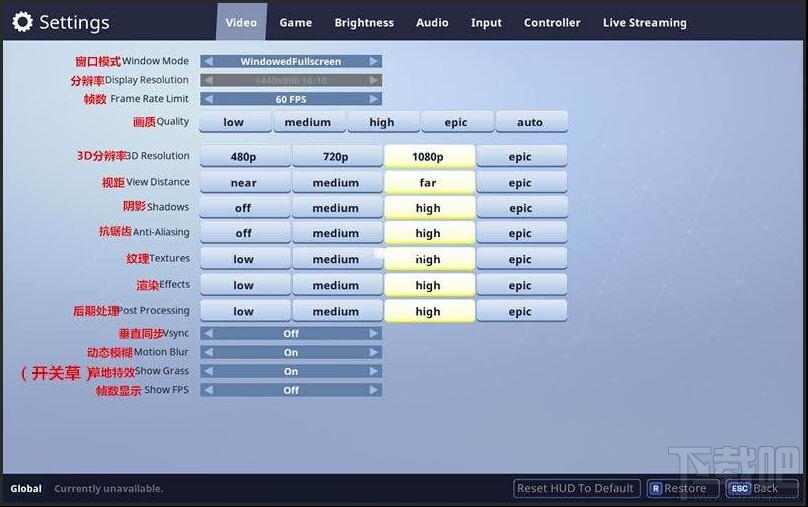Turn Anti-Aliasing off
This screenshot has width=808, height=507.
pos(245,233)
